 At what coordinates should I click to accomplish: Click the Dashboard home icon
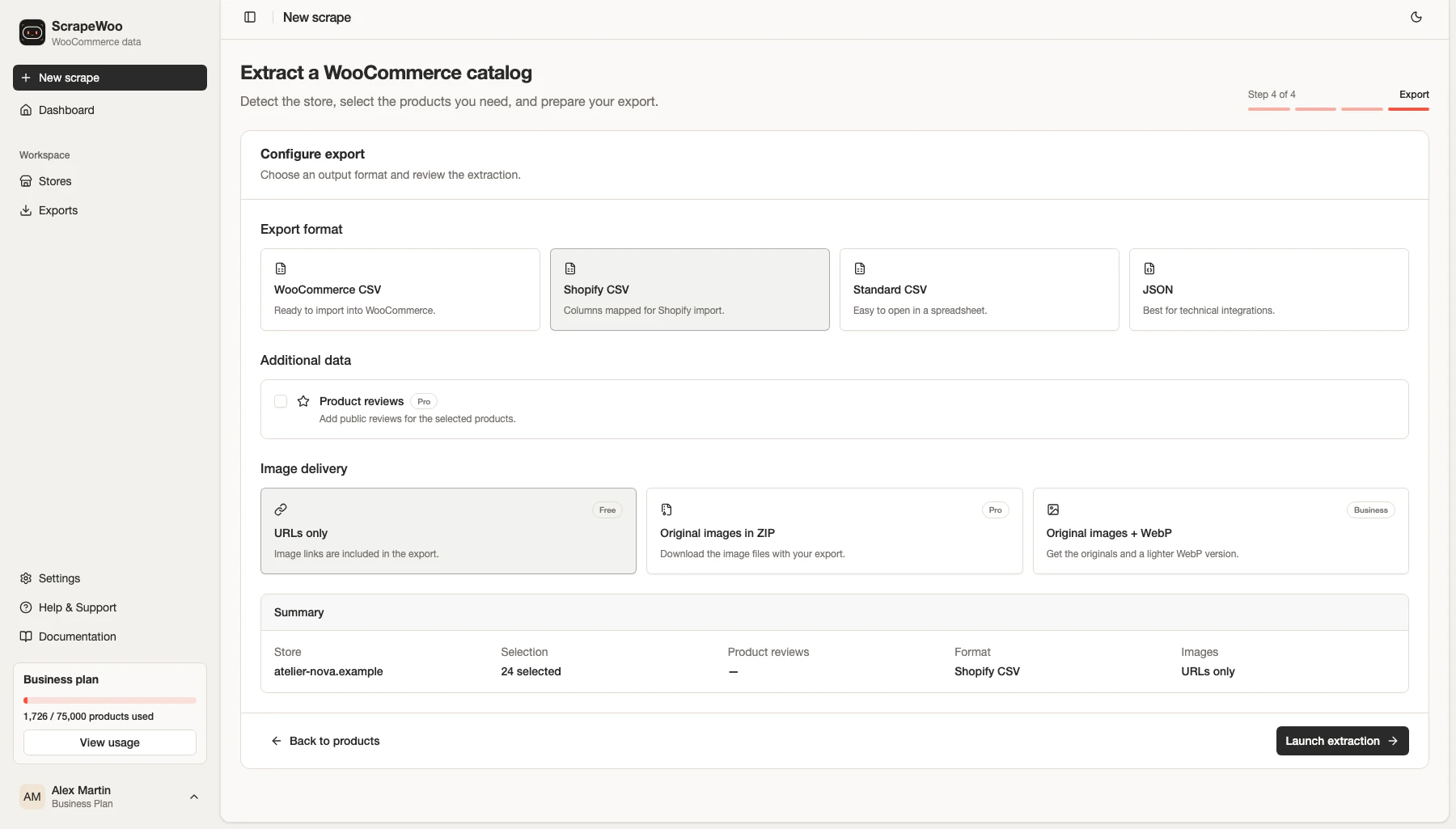[x=26, y=110]
